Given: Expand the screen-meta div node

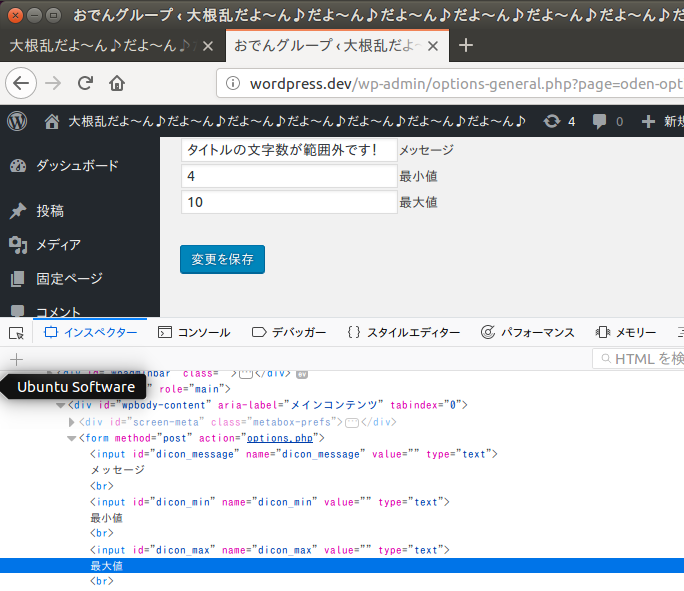Looking at the screenshot, I should click(x=72, y=422).
